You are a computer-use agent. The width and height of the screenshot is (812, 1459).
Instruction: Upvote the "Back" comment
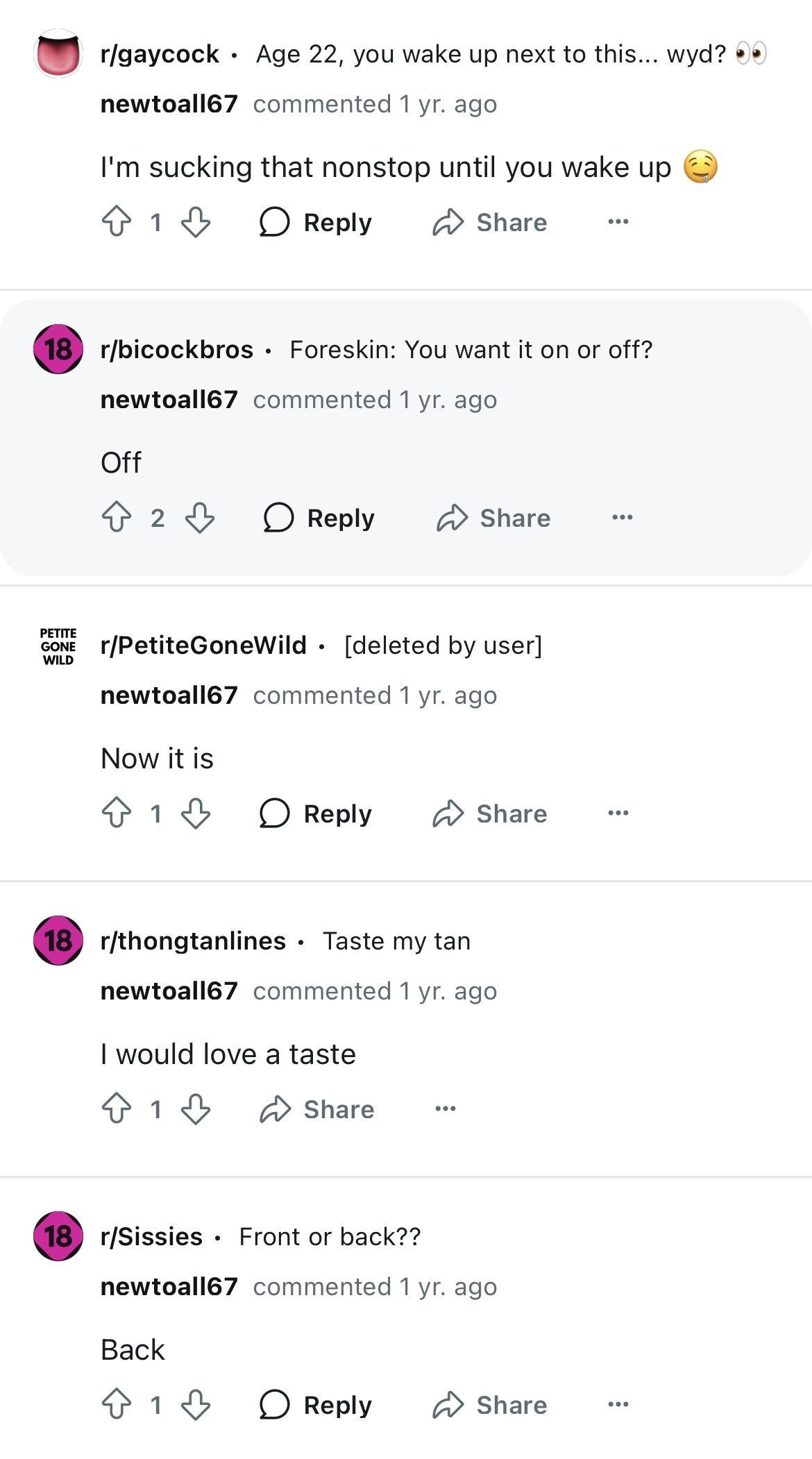coord(117,1405)
